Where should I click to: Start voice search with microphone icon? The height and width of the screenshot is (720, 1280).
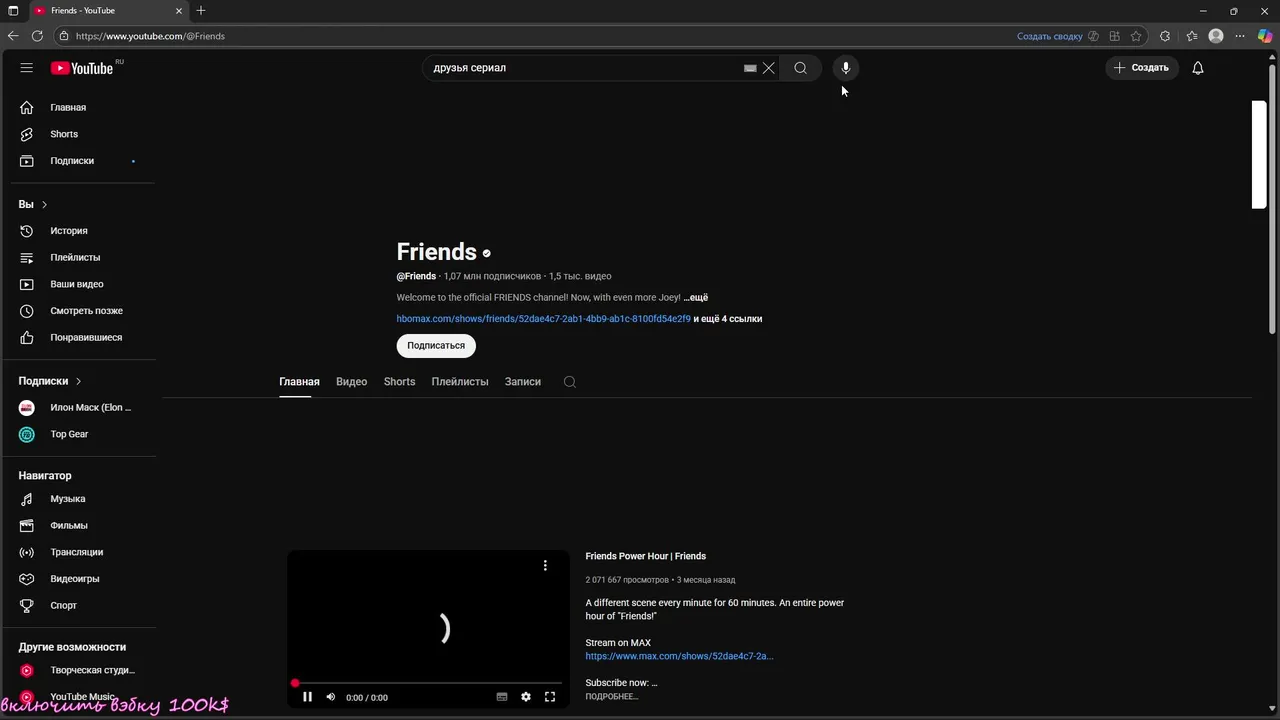(x=846, y=68)
